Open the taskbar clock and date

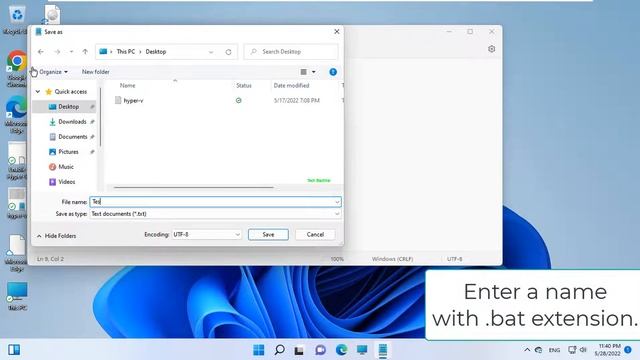coord(607,350)
